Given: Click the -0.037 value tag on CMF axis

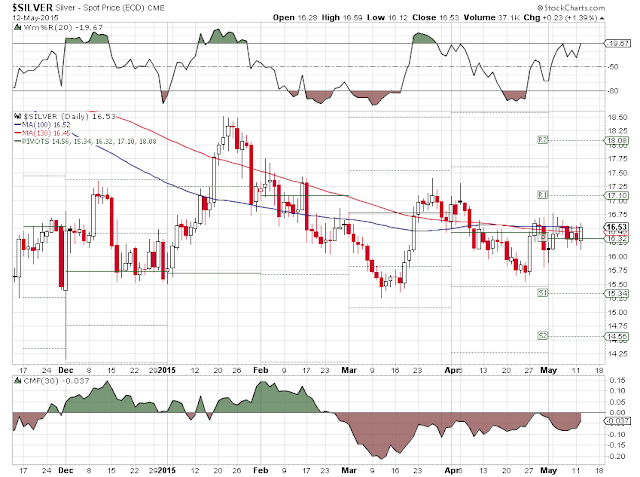Looking at the screenshot, I should (618, 421).
